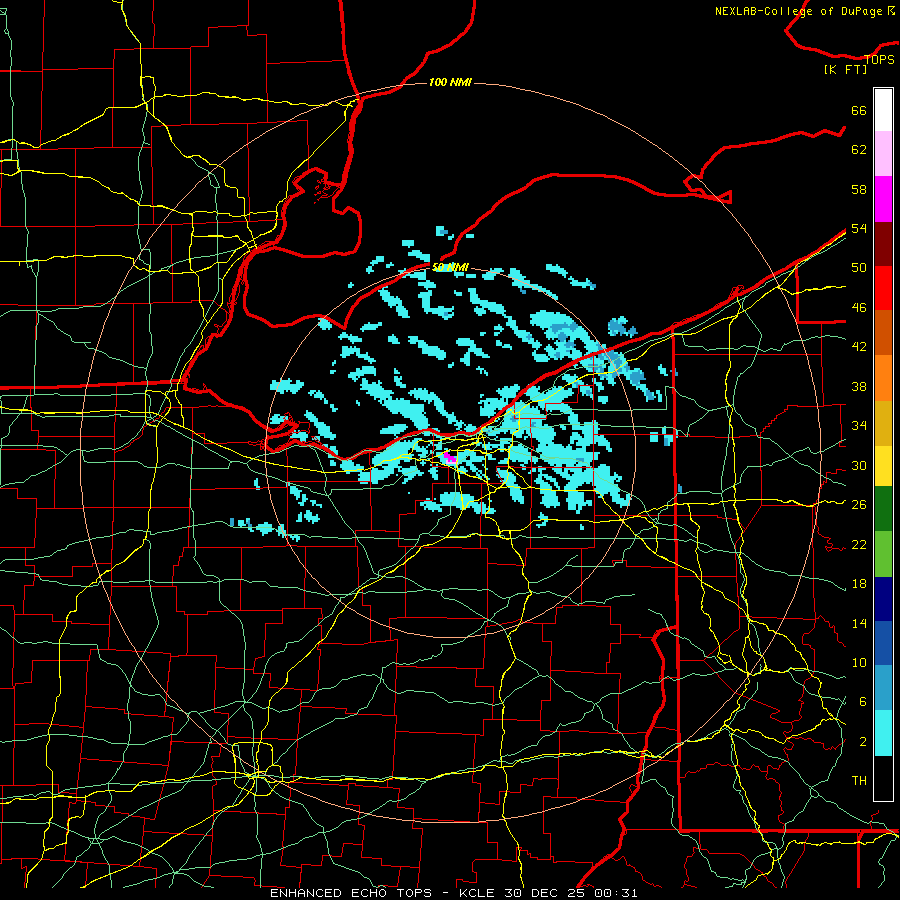Click the legend value 30
900x900 pixels.
pyautogui.click(x=859, y=465)
